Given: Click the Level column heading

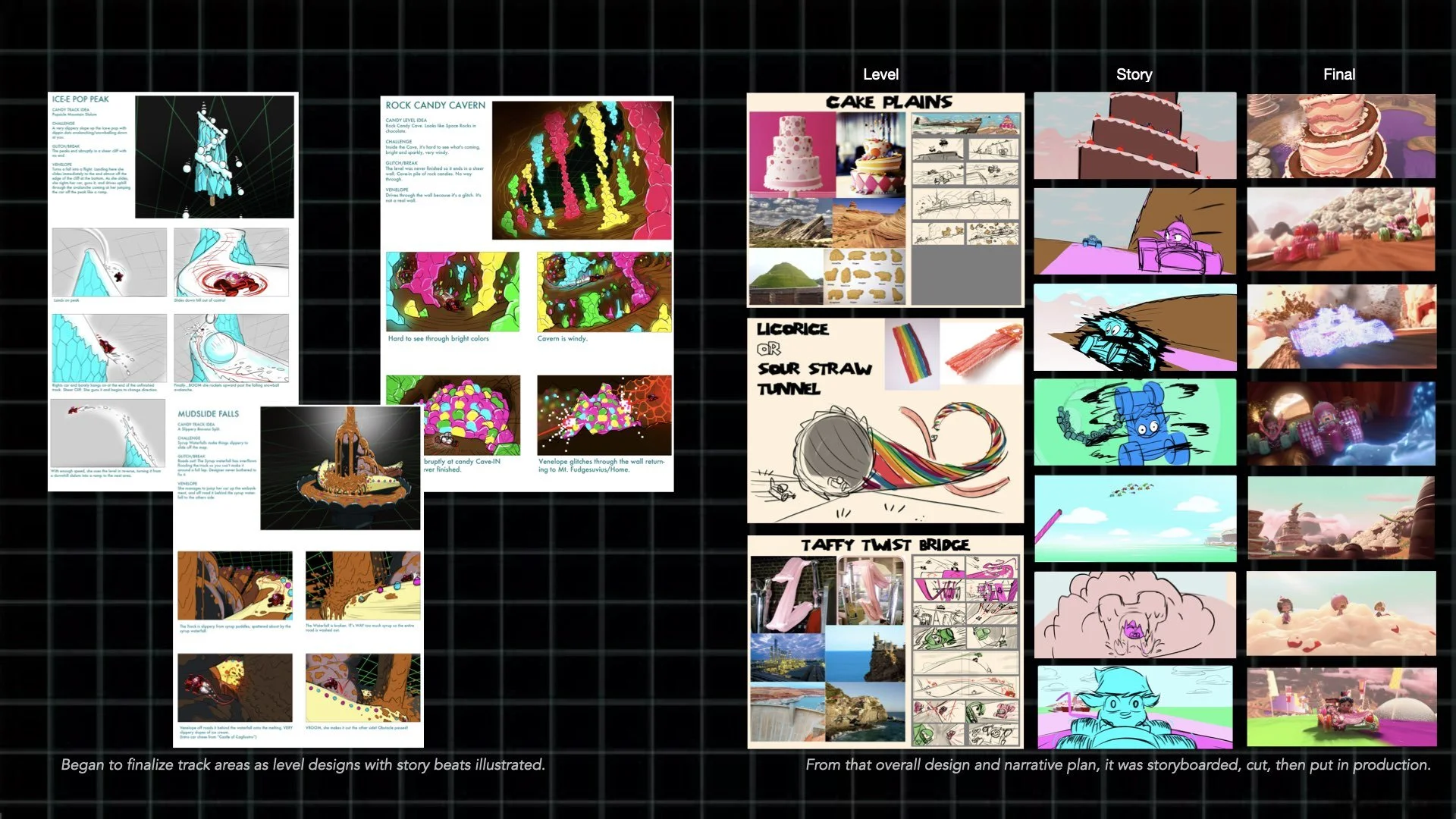Looking at the screenshot, I should (880, 74).
